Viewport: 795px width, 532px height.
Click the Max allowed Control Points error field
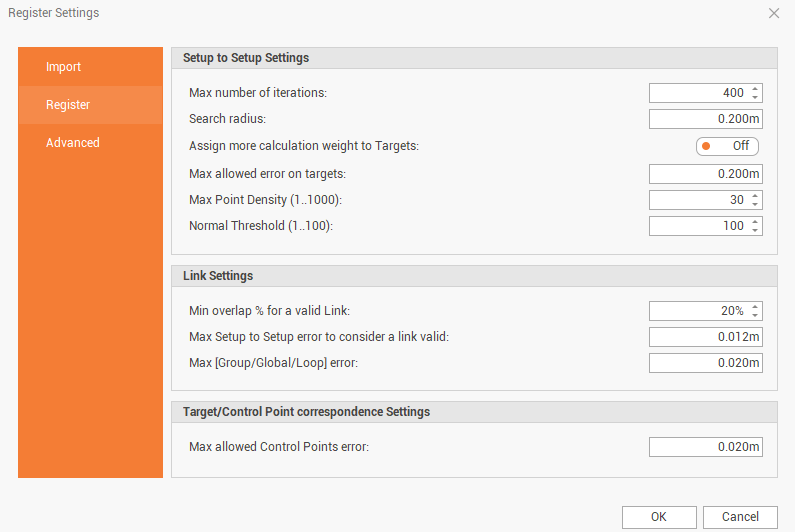[705, 447]
